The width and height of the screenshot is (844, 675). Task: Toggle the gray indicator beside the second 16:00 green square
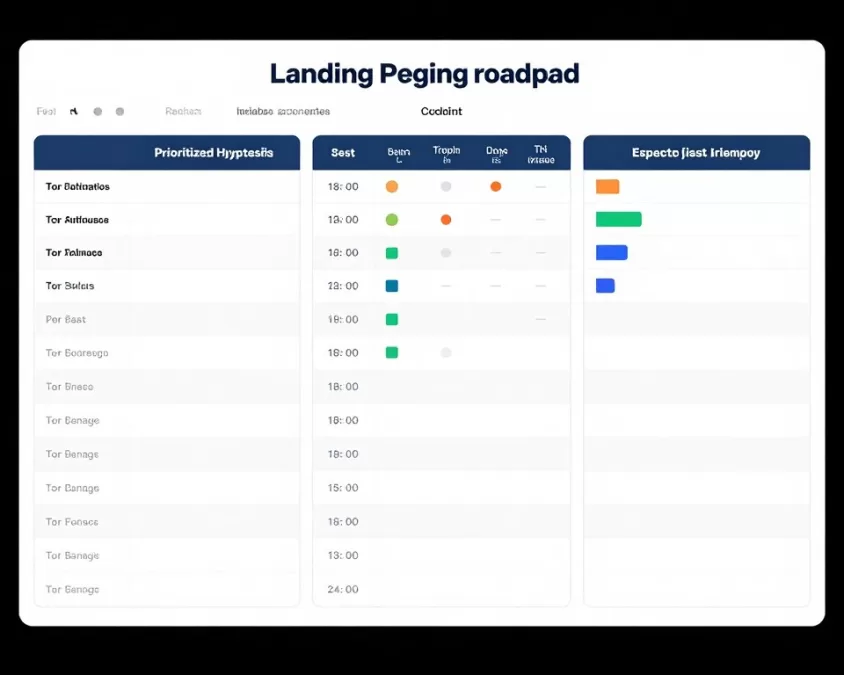(444, 353)
